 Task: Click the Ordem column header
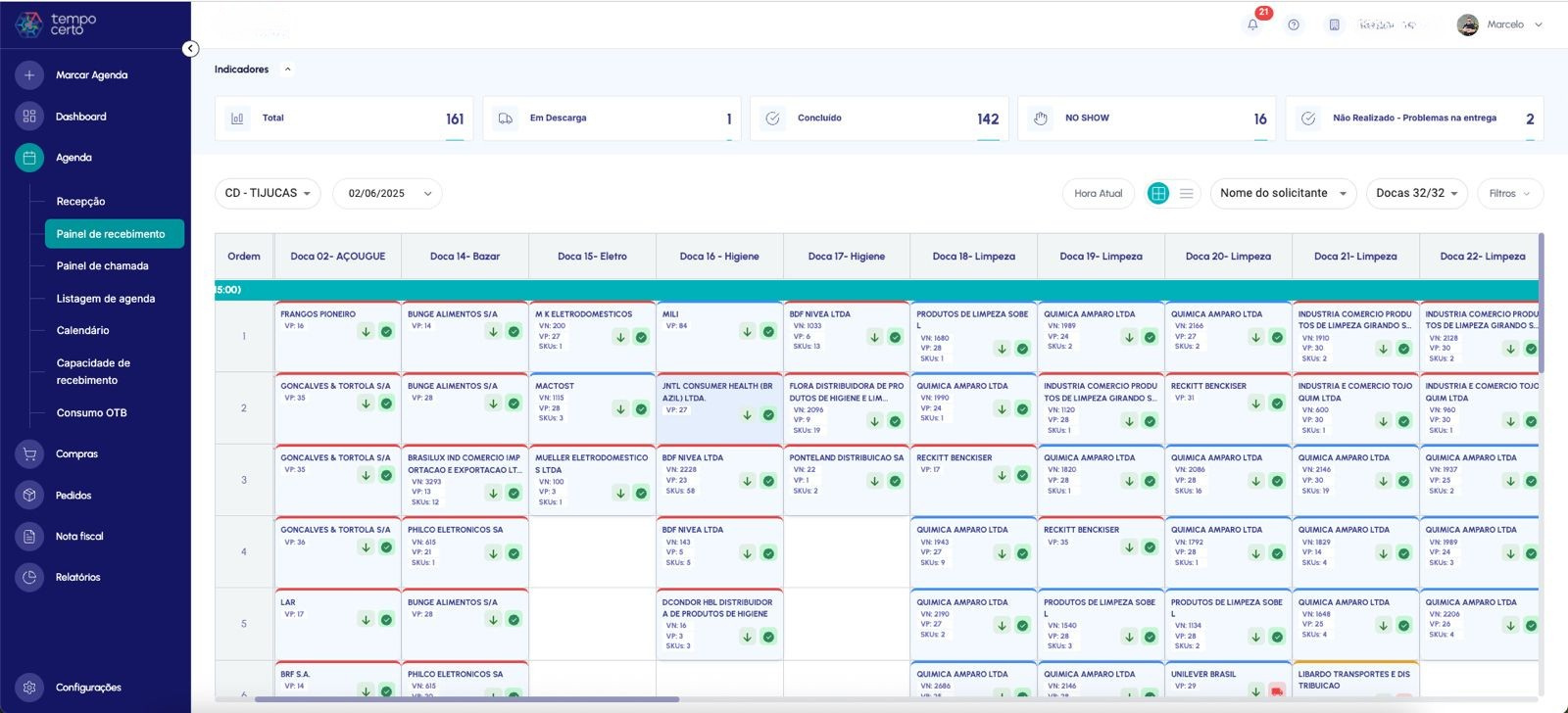pos(244,257)
